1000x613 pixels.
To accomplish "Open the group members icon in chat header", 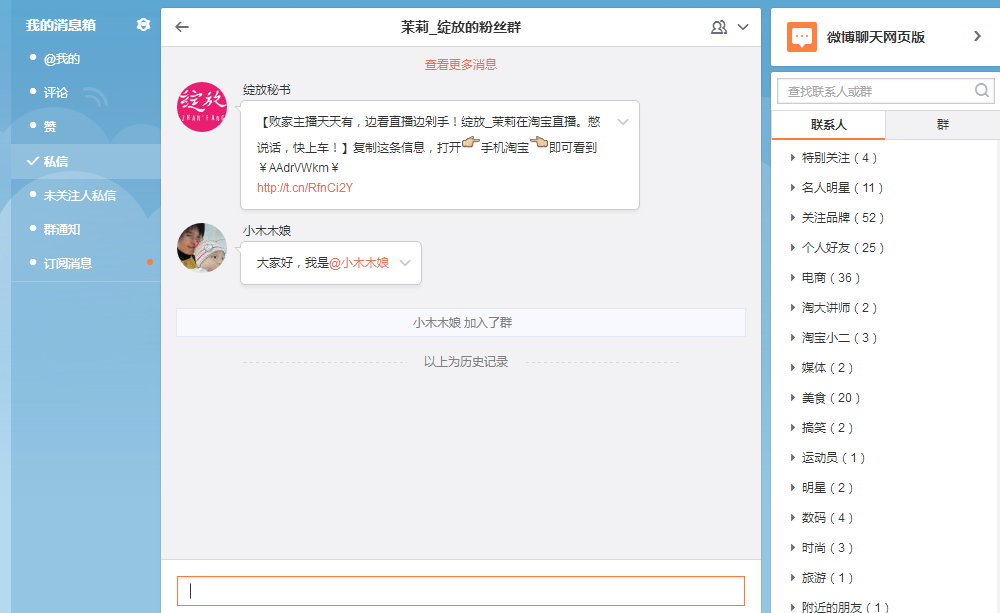I will click(719, 27).
